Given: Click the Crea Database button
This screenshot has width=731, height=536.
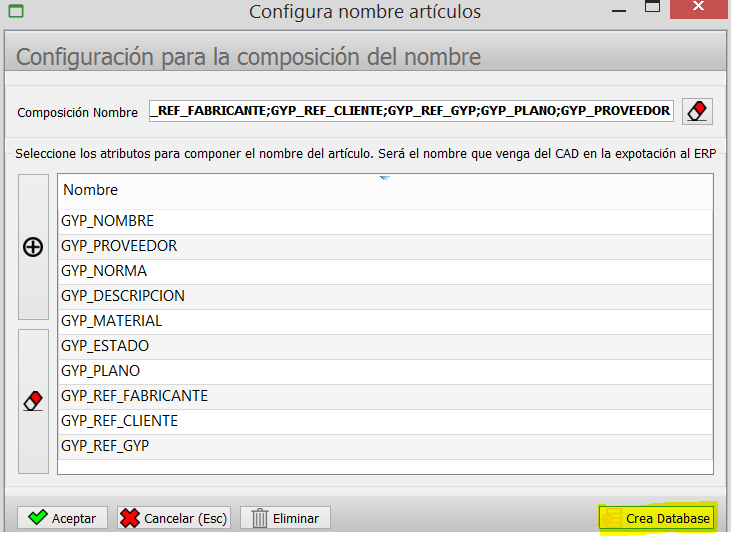Looking at the screenshot, I should 656,518.
